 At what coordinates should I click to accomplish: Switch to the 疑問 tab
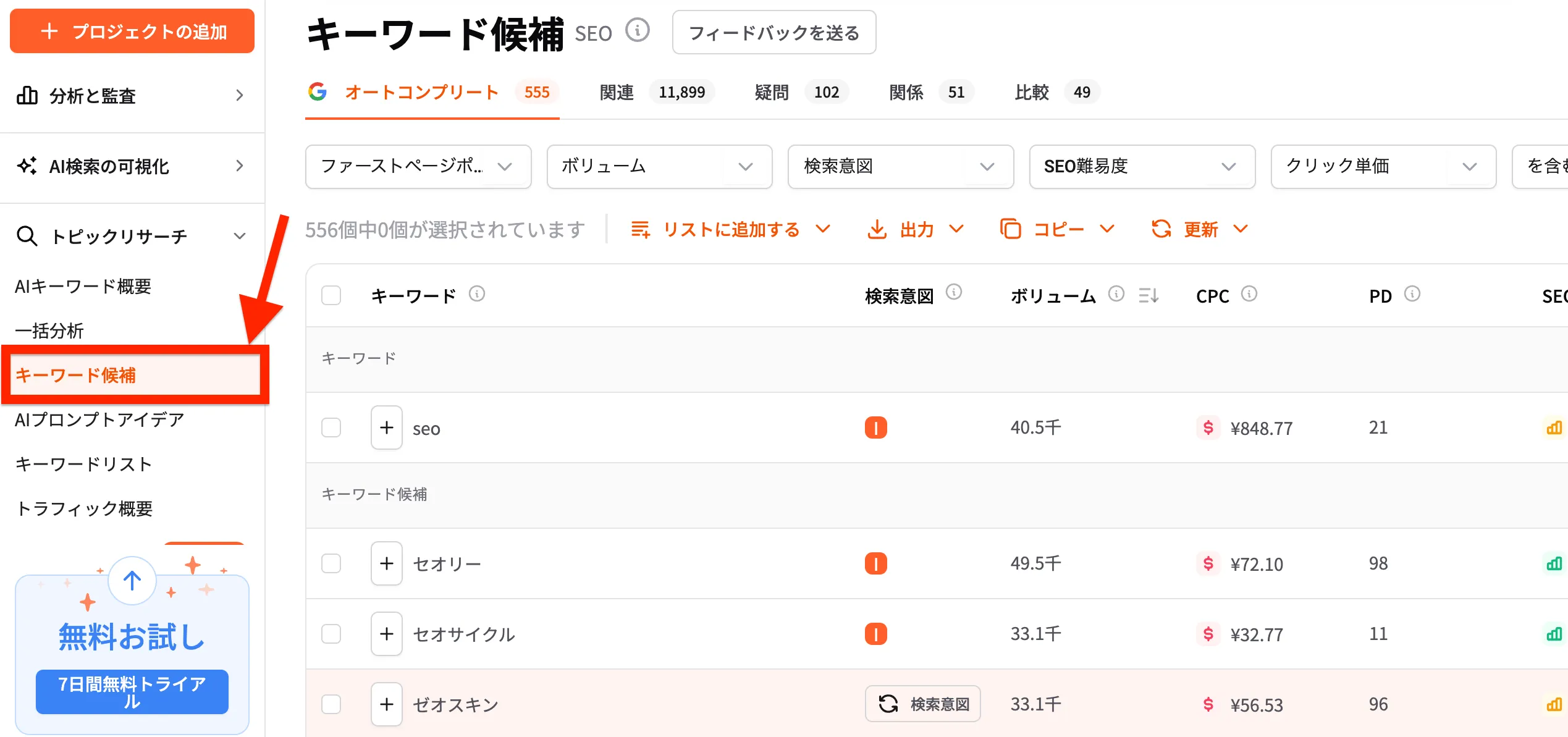801,93
